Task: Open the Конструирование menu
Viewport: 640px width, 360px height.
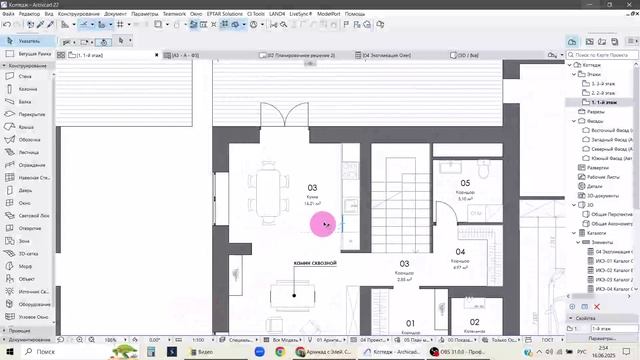Action: click(x=79, y=14)
